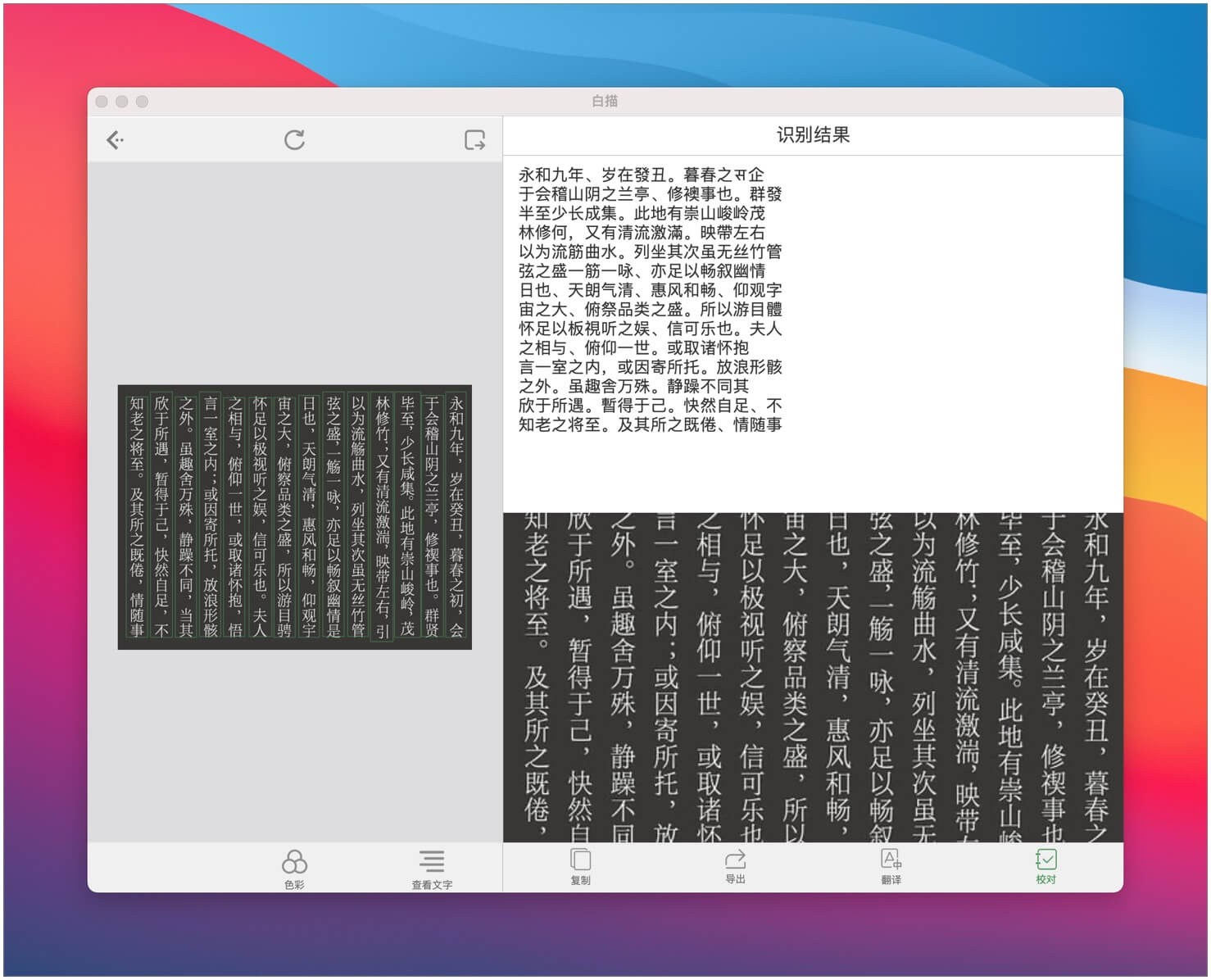The image size is (1211, 980).
Task: Click the recognized line starting 林修何
Action: (641, 233)
